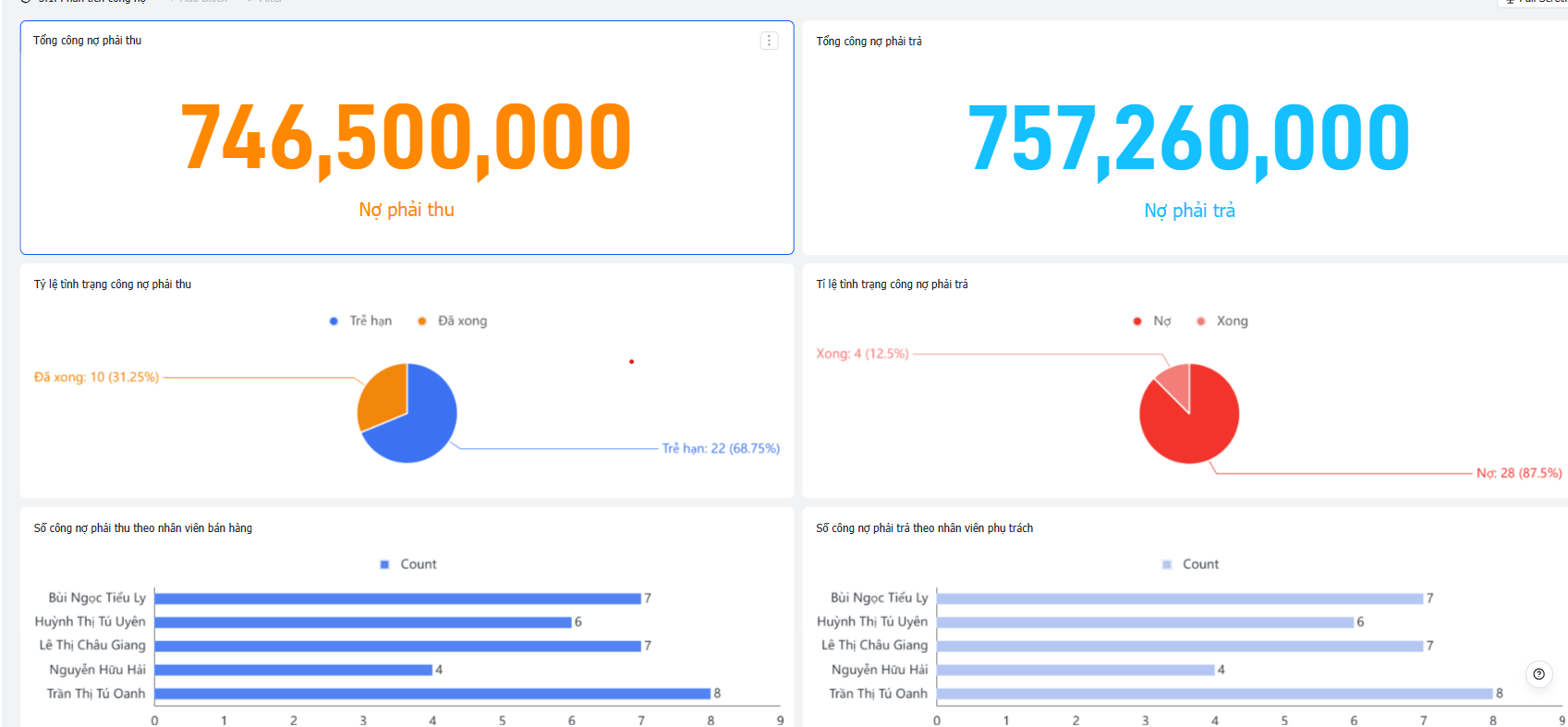Click Nguyễn Hữu Hải bar in phải thu chart
Screen dimensions: 1568x727
294,670
